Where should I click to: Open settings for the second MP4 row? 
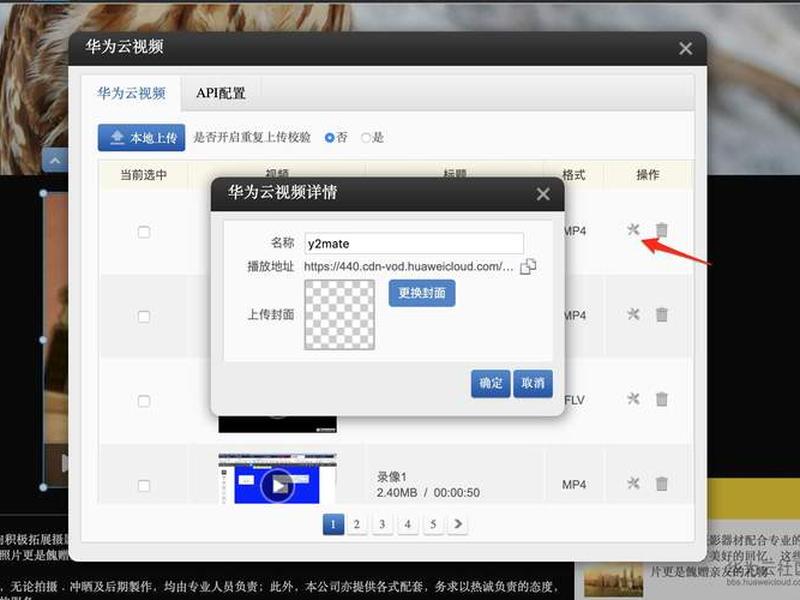click(633, 314)
